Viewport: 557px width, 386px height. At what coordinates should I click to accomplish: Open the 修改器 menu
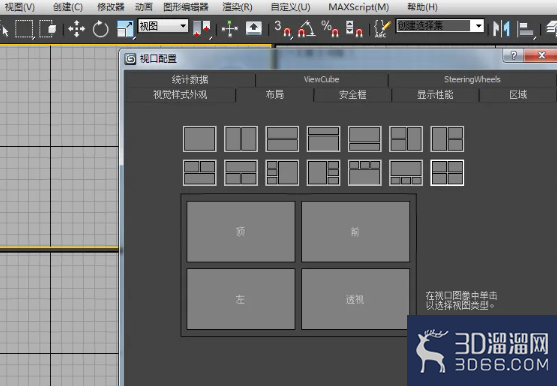click(x=111, y=7)
